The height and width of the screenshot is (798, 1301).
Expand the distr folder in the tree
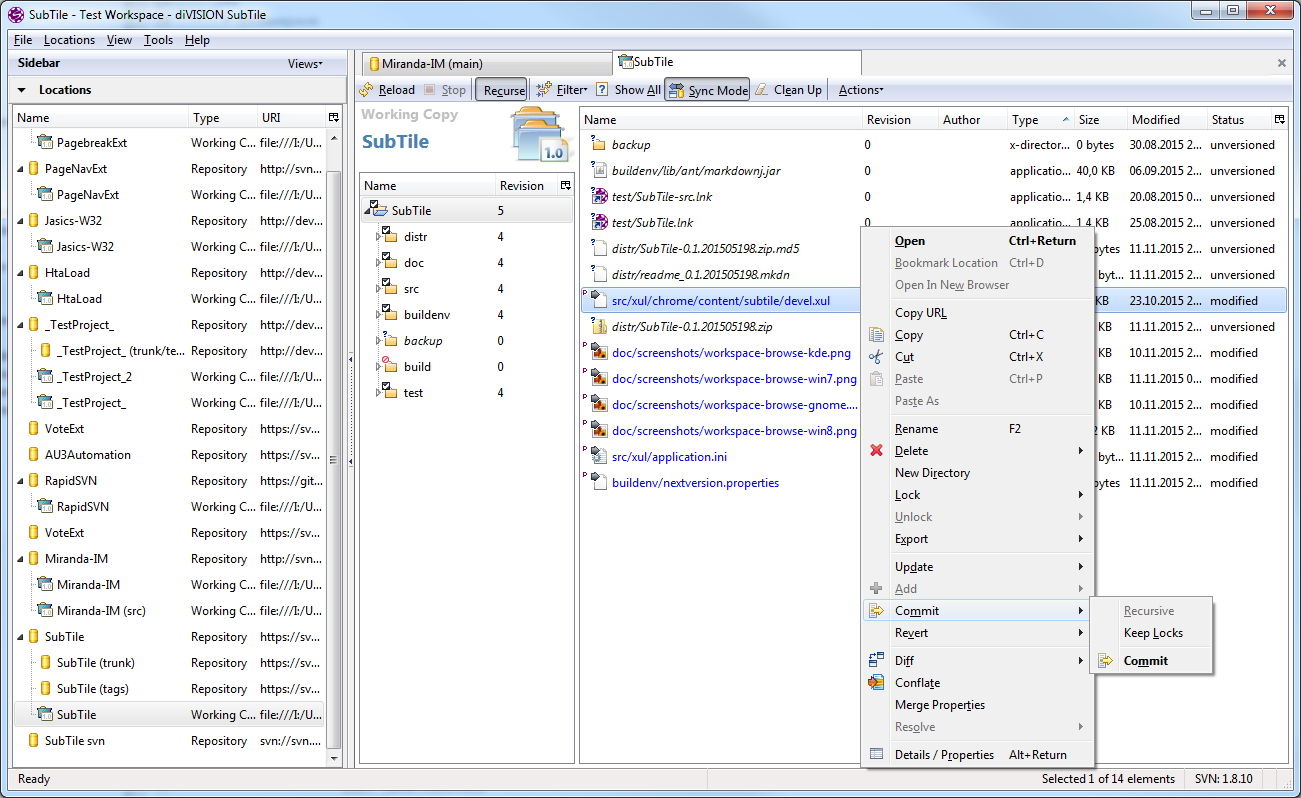pyautogui.click(x=378, y=236)
